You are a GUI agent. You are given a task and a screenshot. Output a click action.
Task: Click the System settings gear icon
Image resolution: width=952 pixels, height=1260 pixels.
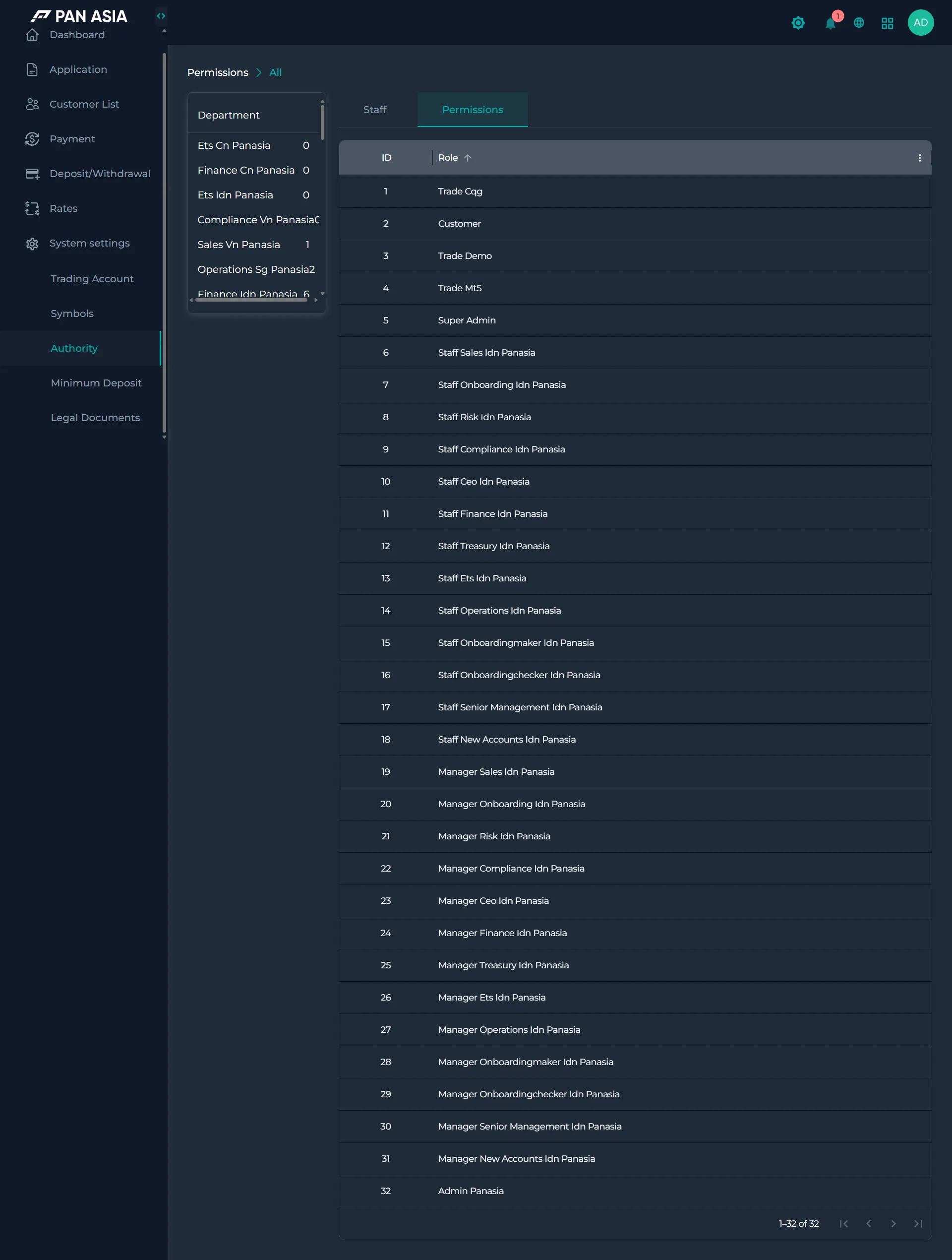32,244
